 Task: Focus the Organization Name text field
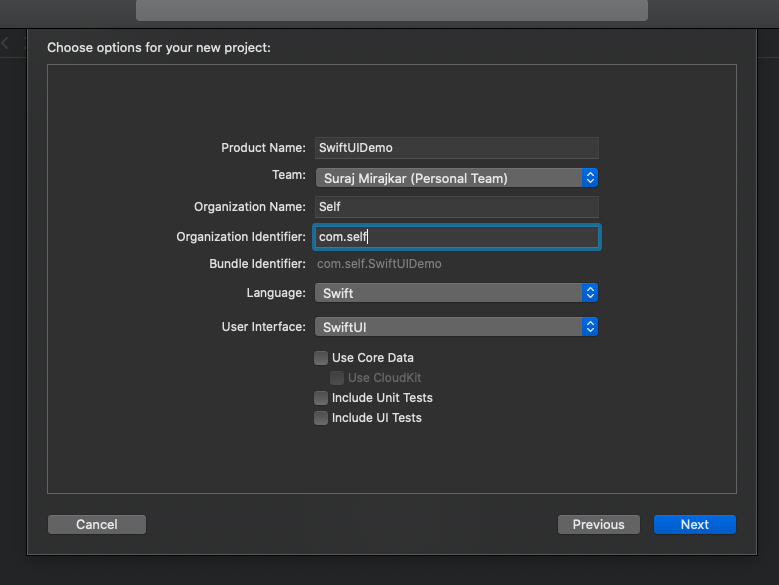[456, 207]
